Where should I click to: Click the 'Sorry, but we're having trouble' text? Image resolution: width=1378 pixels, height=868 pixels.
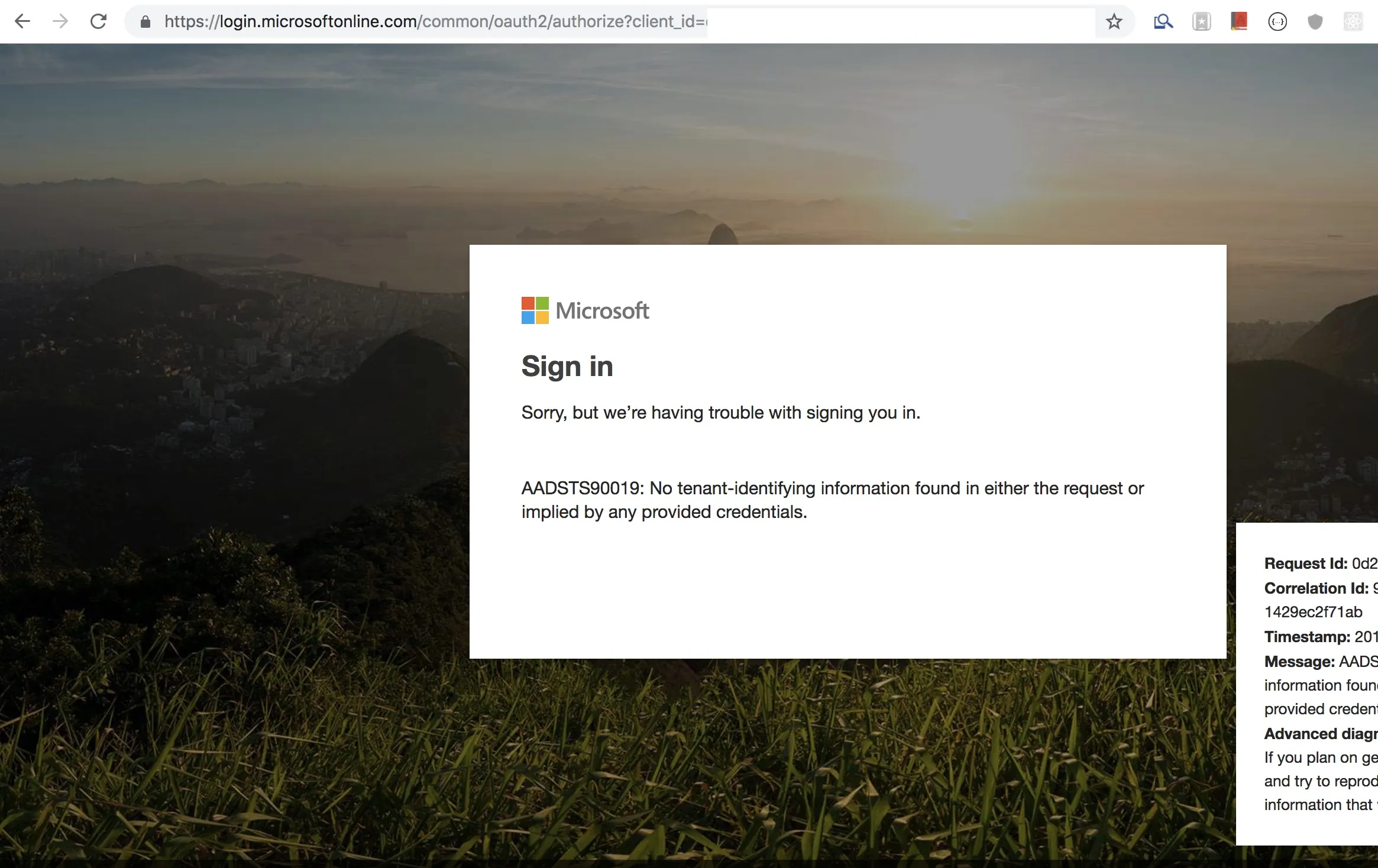click(x=720, y=413)
